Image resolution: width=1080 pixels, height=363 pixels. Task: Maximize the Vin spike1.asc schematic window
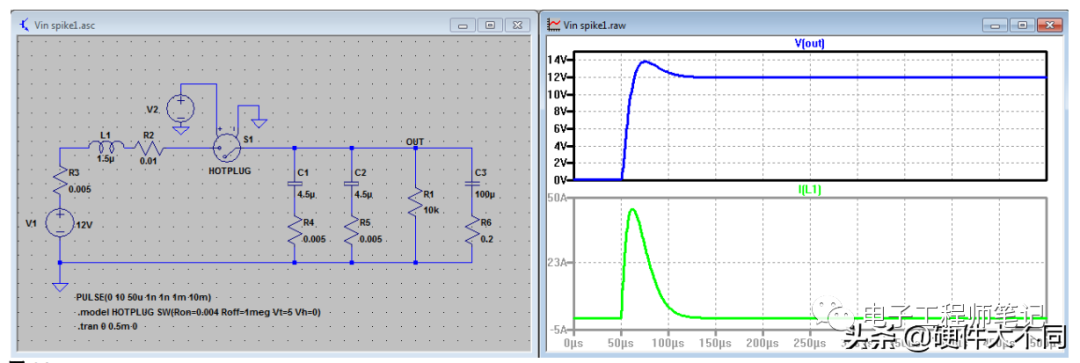tap(490, 25)
